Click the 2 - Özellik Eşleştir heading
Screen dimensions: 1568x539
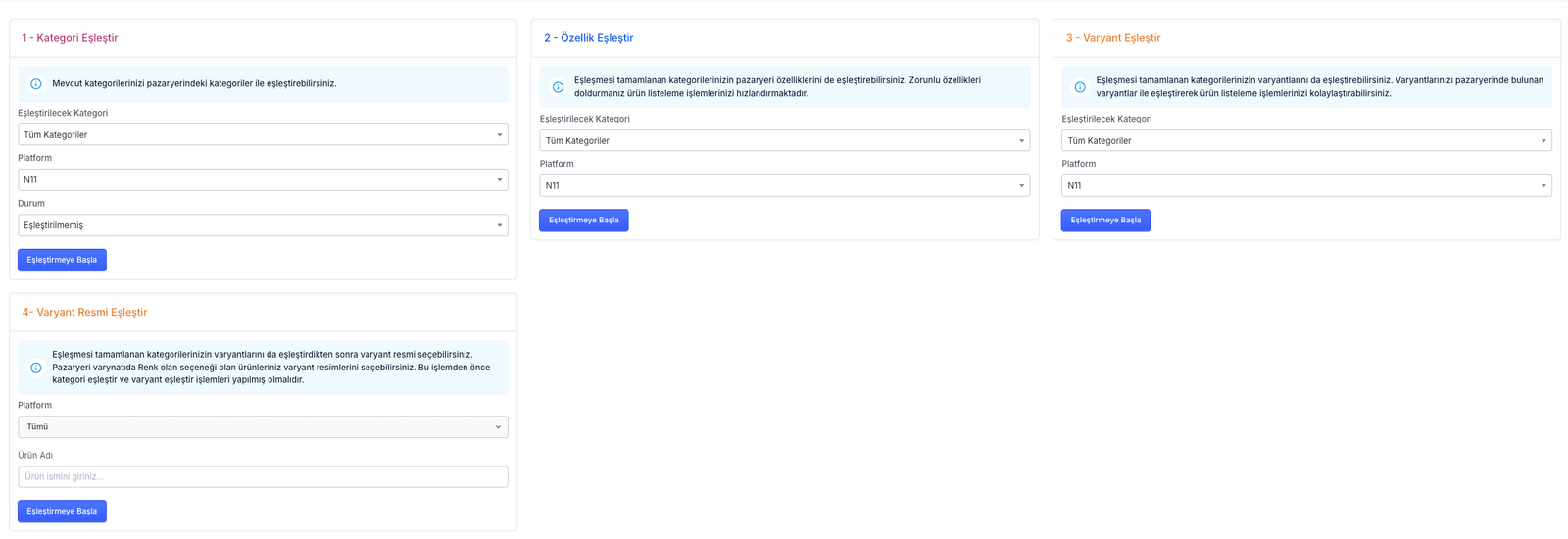point(589,38)
